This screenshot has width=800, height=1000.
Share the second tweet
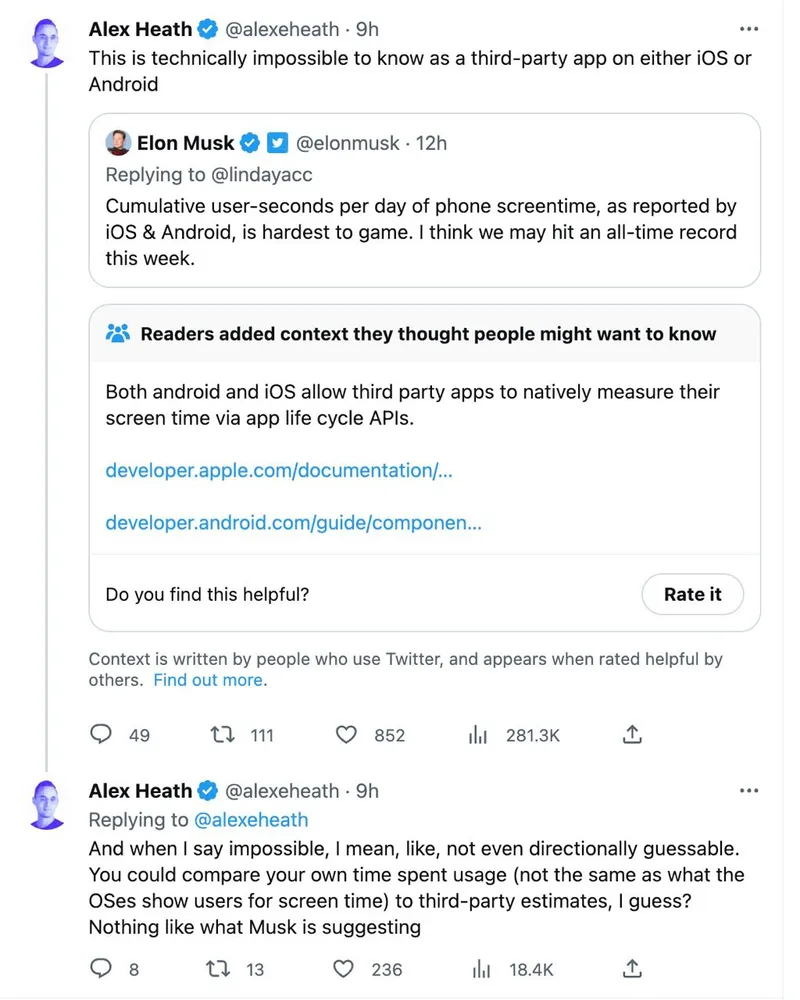tap(631, 968)
